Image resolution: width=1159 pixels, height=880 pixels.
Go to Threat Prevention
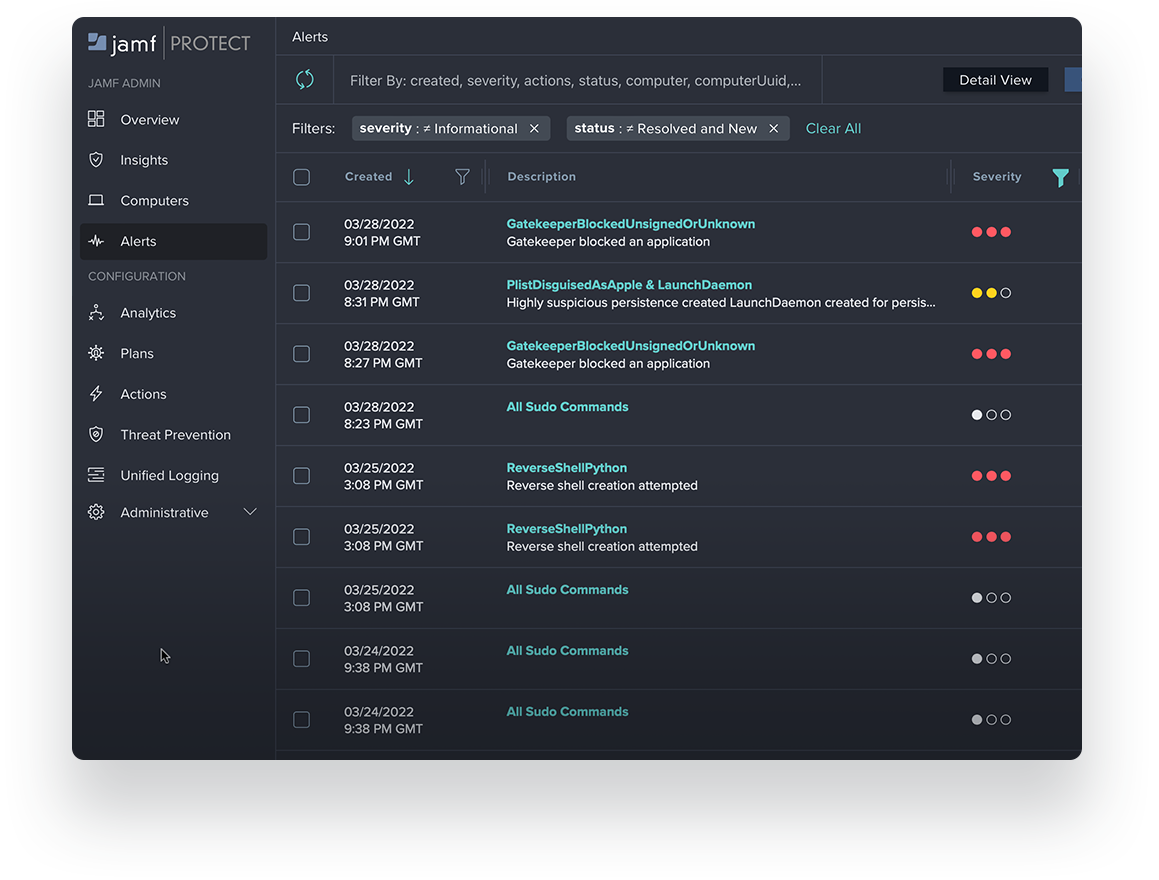click(x=175, y=435)
